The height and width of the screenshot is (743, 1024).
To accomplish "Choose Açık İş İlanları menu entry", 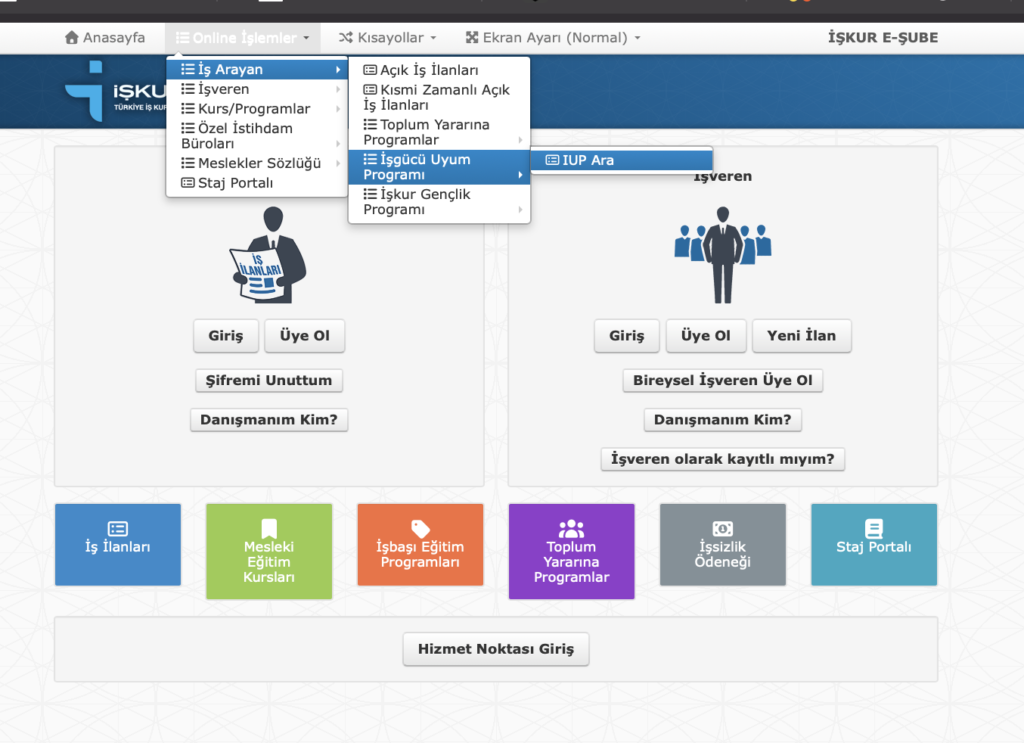I will point(429,70).
